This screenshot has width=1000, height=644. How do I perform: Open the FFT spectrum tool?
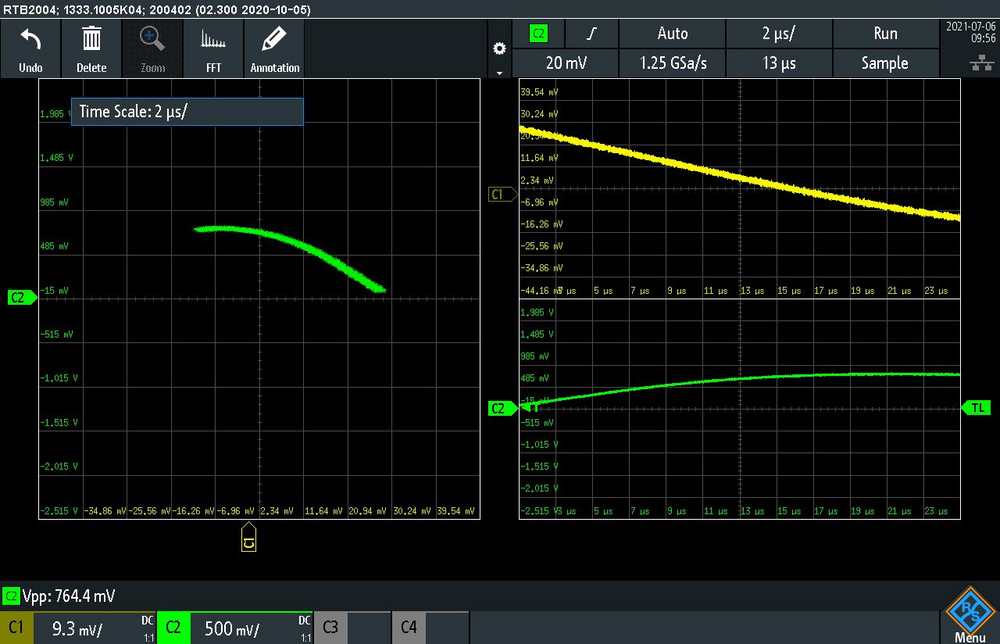(x=214, y=49)
